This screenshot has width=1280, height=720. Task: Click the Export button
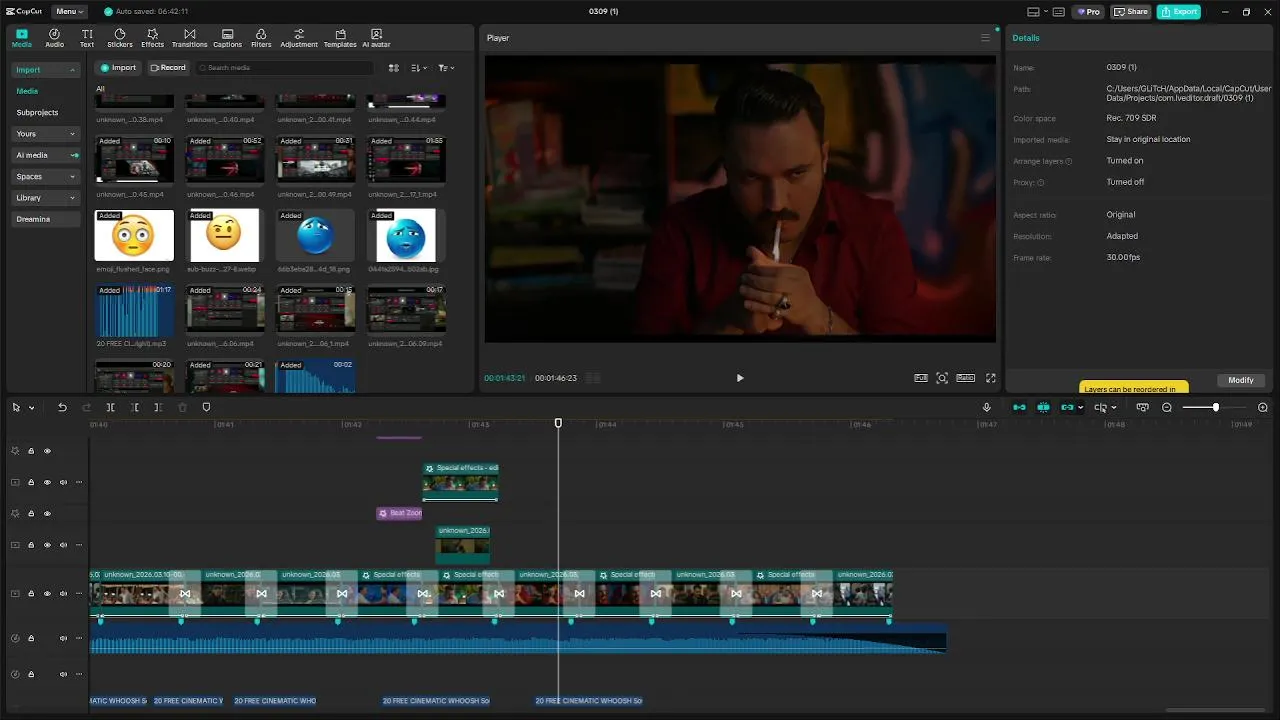click(x=1179, y=12)
